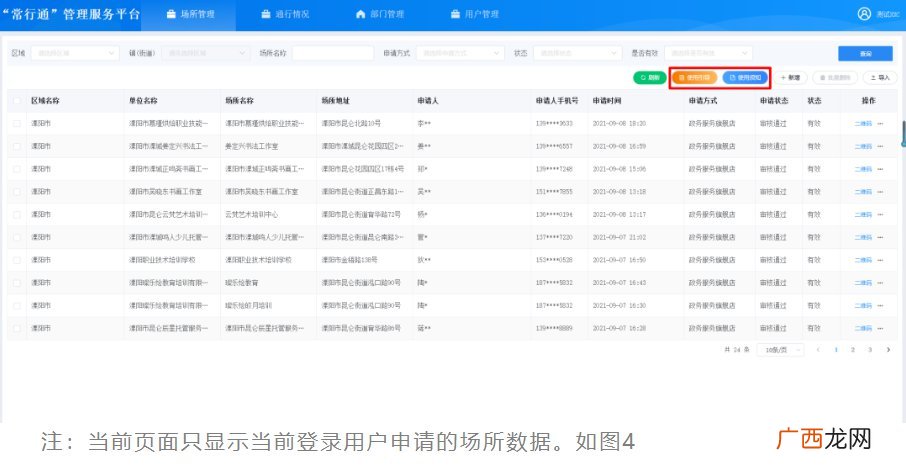Image resolution: width=906 pixels, height=467 pixels.
Task: Open more actions for the 137****7220 row
Action: [x=880, y=237]
